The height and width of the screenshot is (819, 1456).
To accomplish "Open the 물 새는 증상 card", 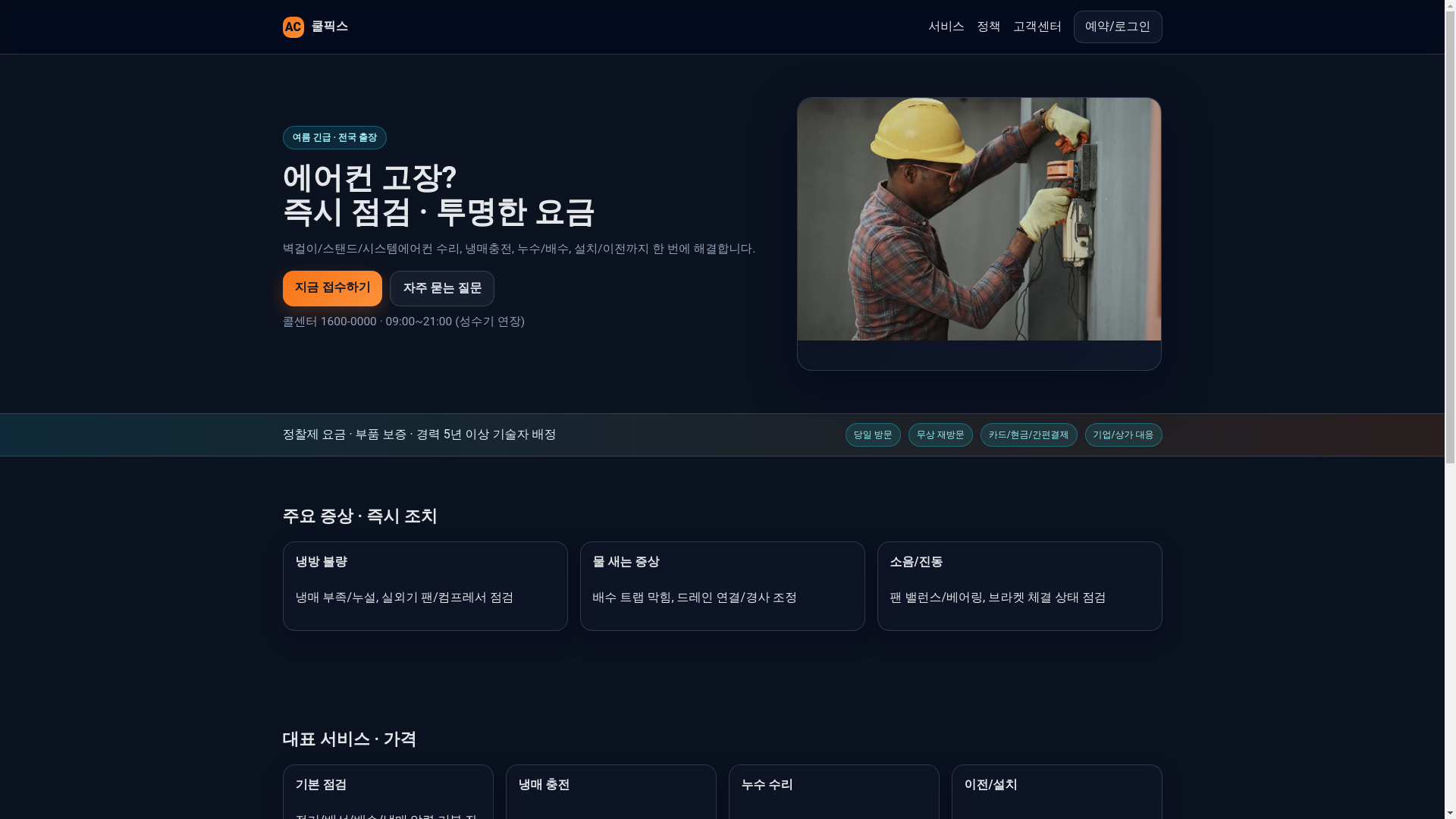I will click(x=722, y=585).
